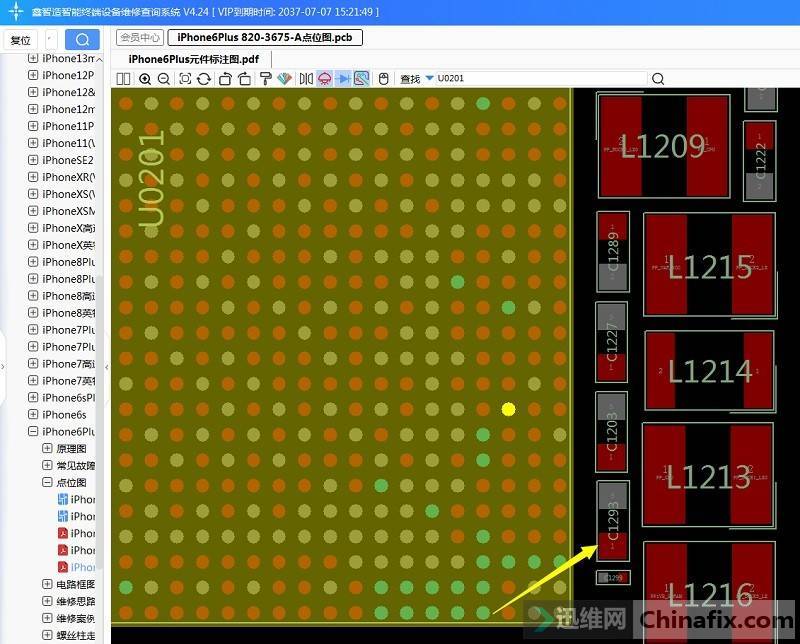The width and height of the screenshot is (800, 644).
Task: Click the zoom in magnifier icon
Action: pos(145,79)
